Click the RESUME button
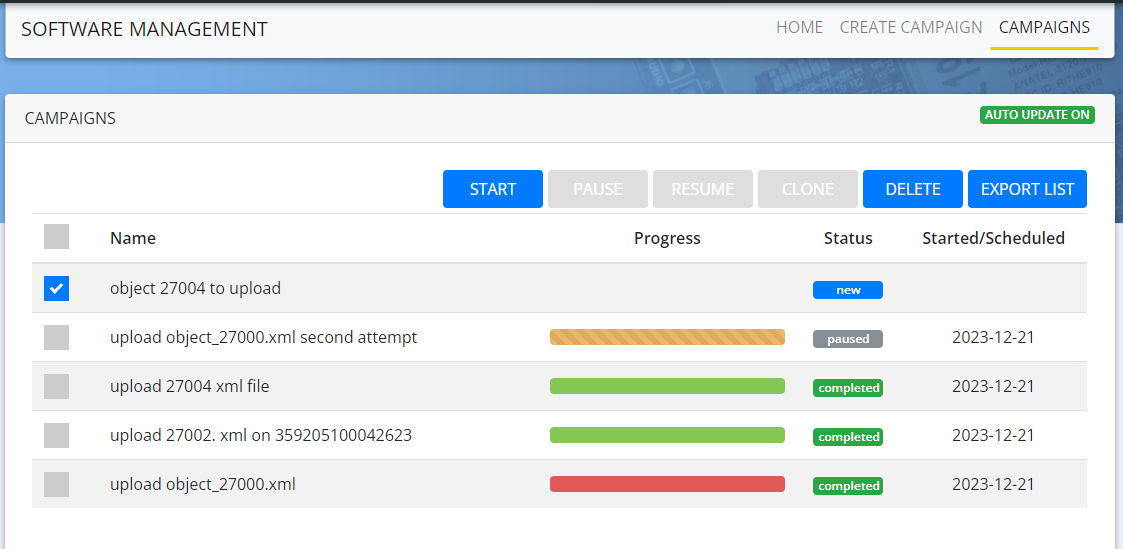This screenshot has width=1123, height=549. (702, 189)
